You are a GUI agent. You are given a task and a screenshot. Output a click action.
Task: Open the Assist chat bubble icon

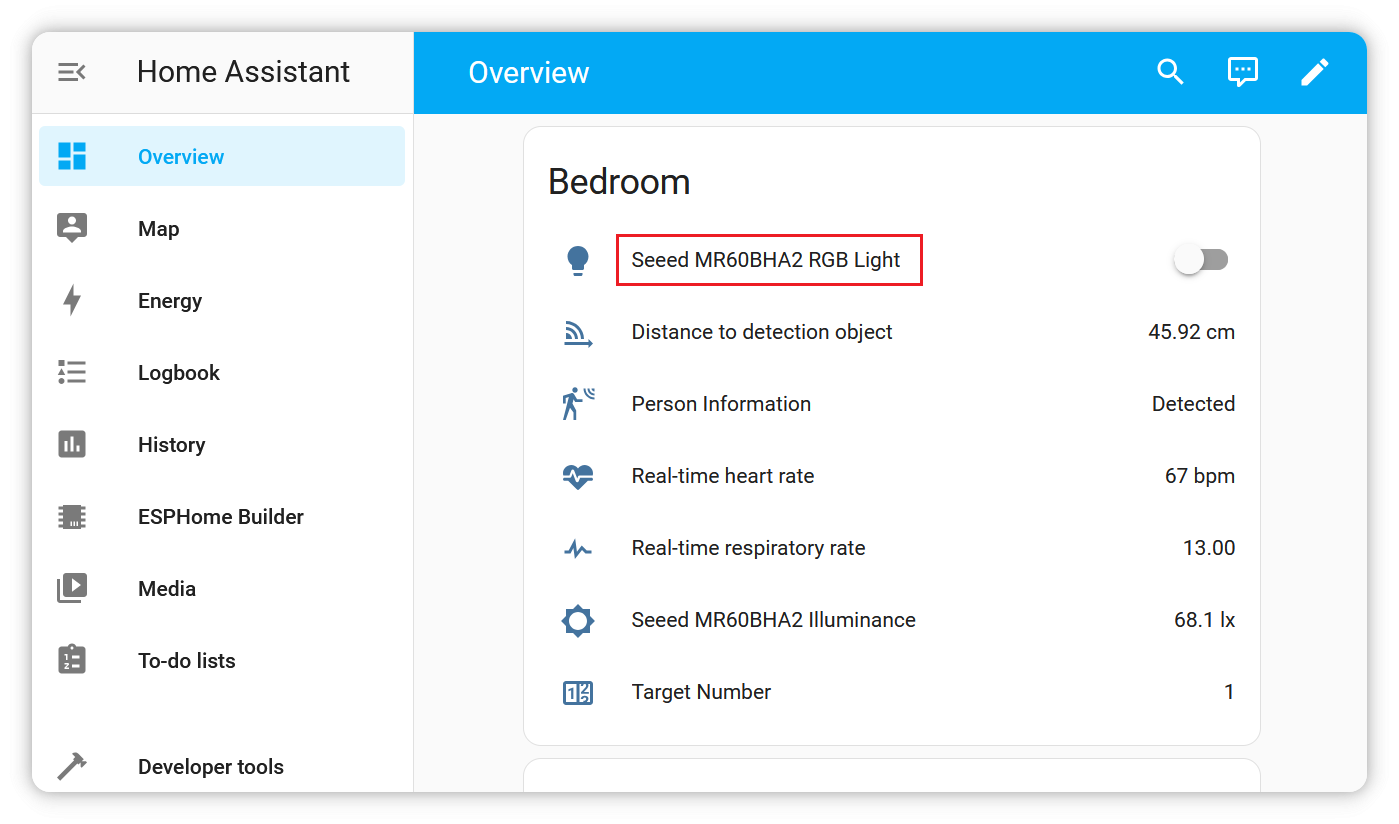point(1242,72)
